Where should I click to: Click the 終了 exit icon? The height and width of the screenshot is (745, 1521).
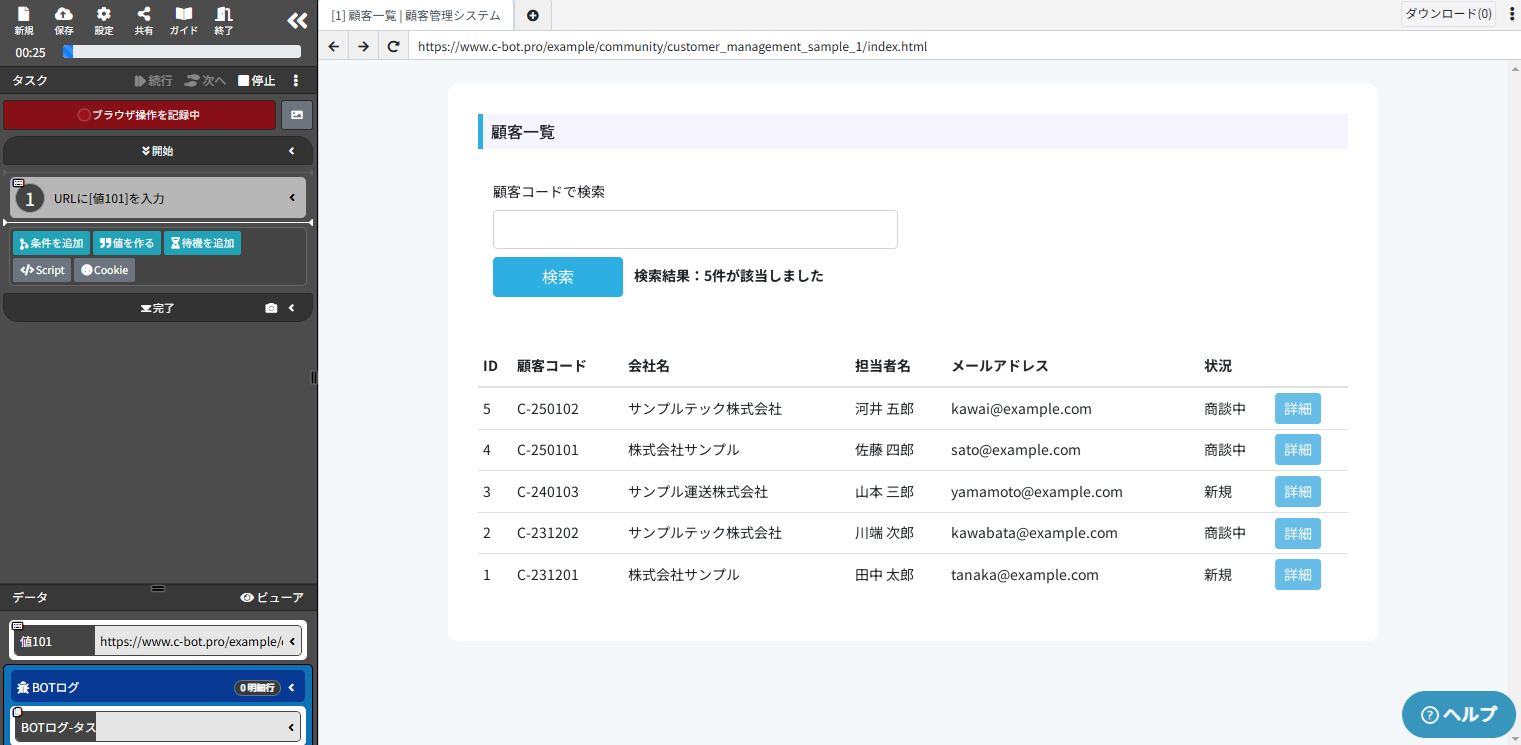click(224, 20)
